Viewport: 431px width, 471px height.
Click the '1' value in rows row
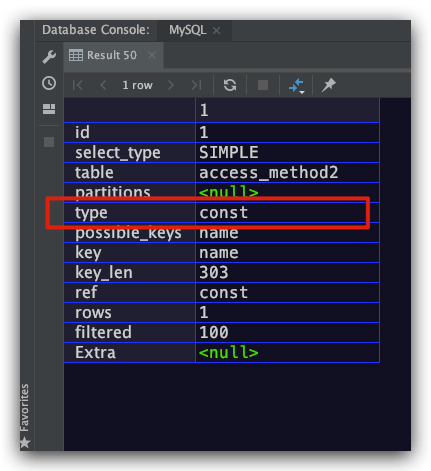click(x=287, y=313)
